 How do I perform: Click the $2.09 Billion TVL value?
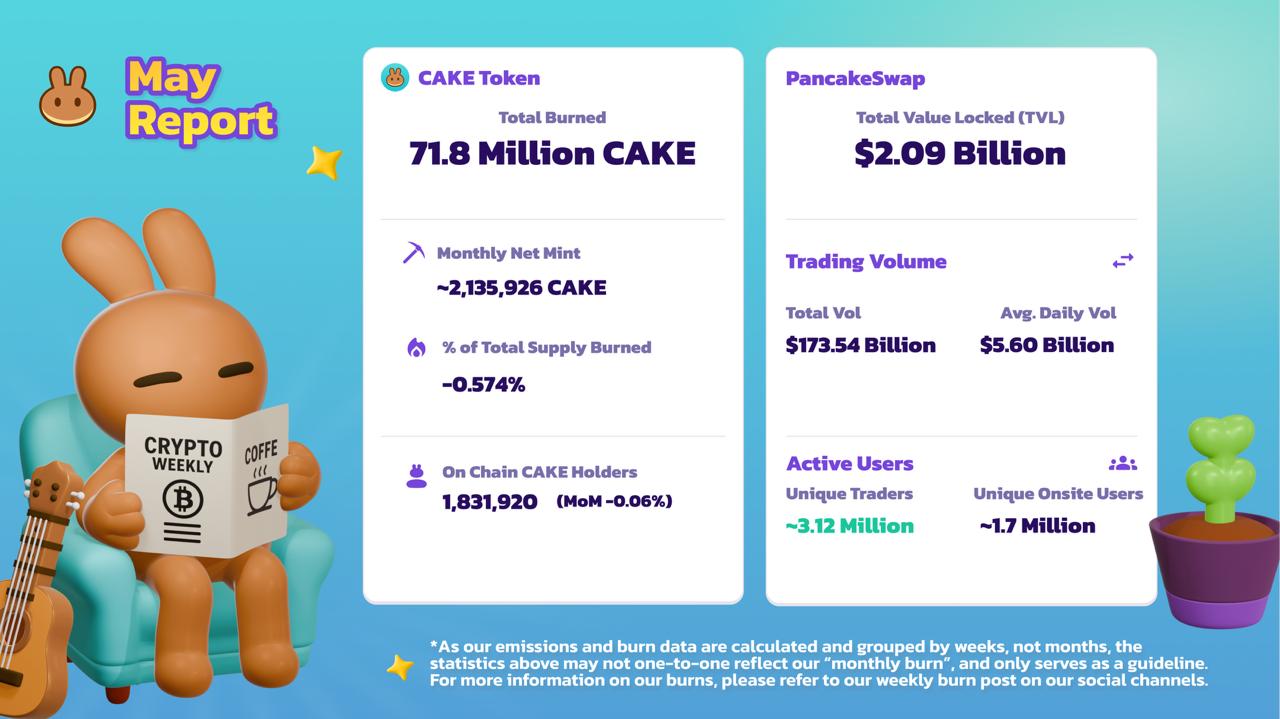960,153
